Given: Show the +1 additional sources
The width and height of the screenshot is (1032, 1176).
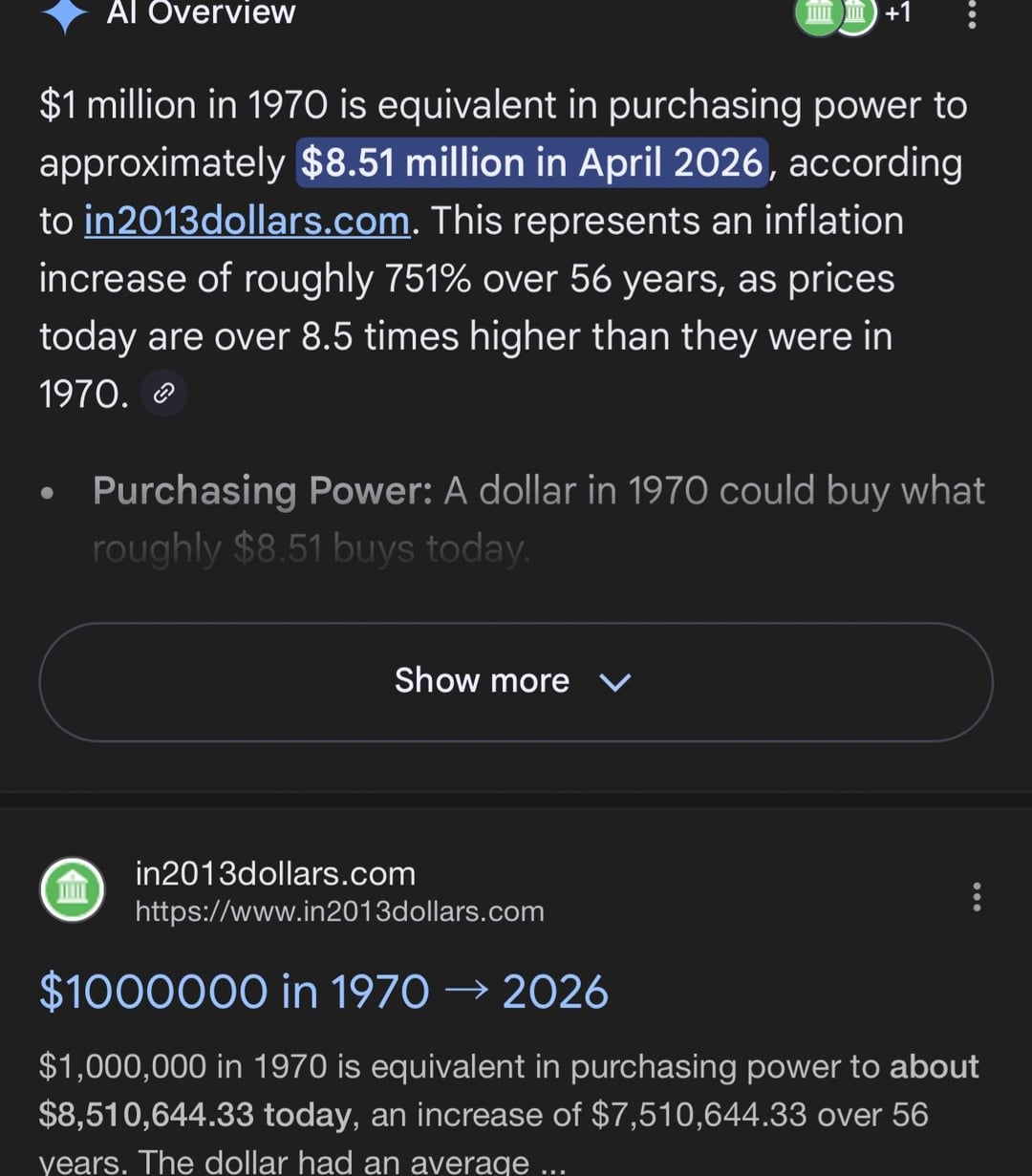Looking at the screenshot, I should coord(898,13).
